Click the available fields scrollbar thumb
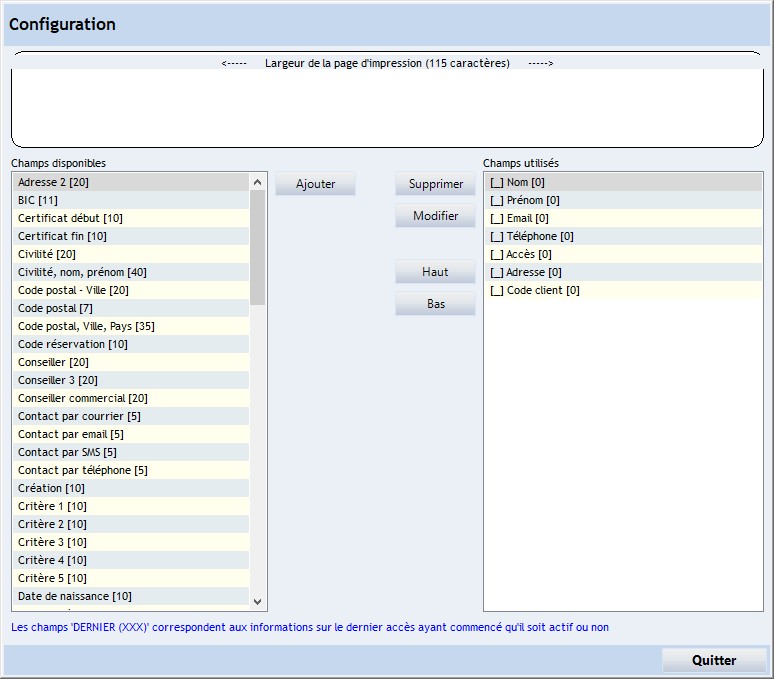The width and height of the screenshot is (774, 679). pyautogui.click(x=257, y=247)
